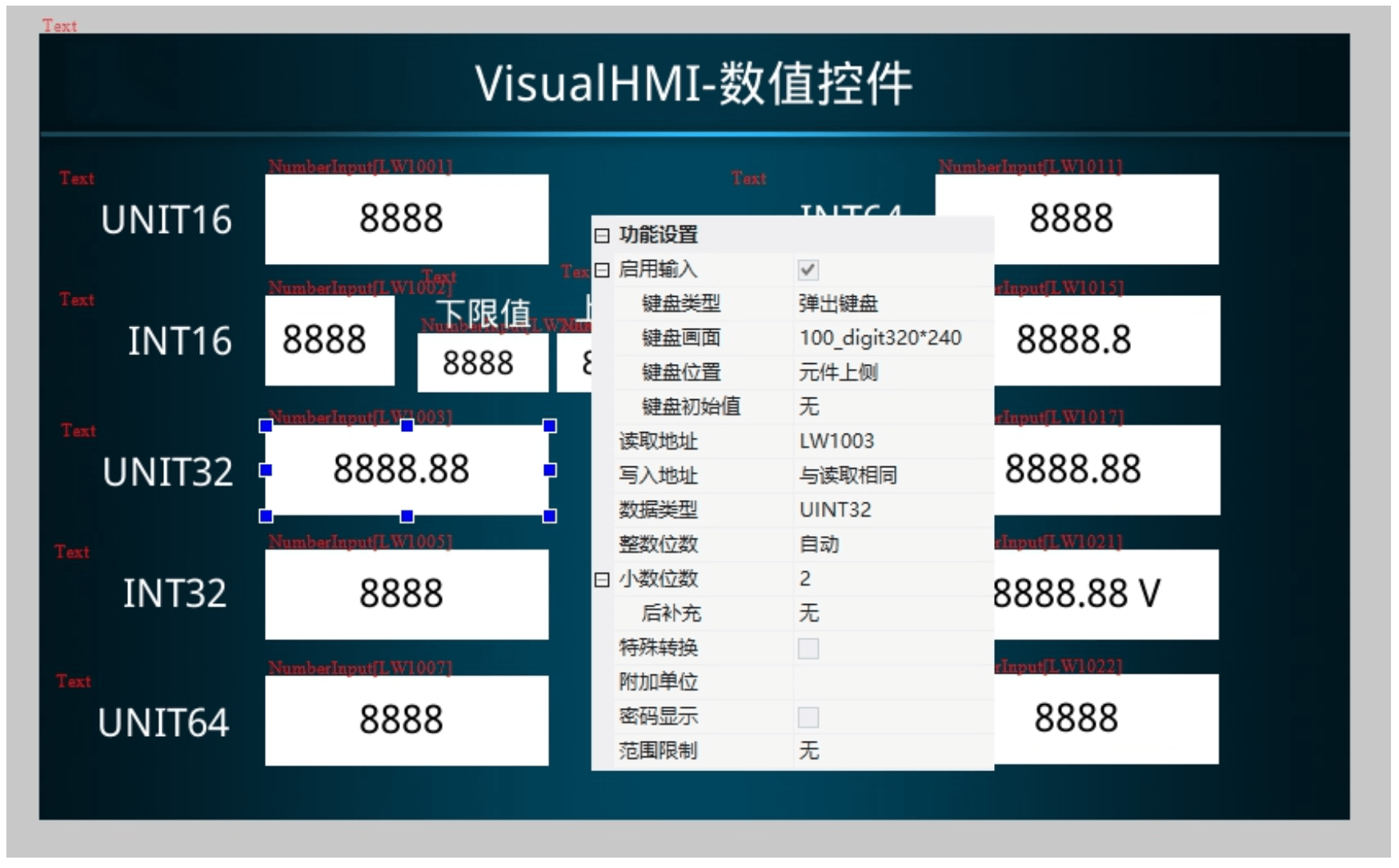The height and width of the screenshot is (868, 1399).
Task: Select the number widget showing 8888.88 V
Action: point(1104,594)
